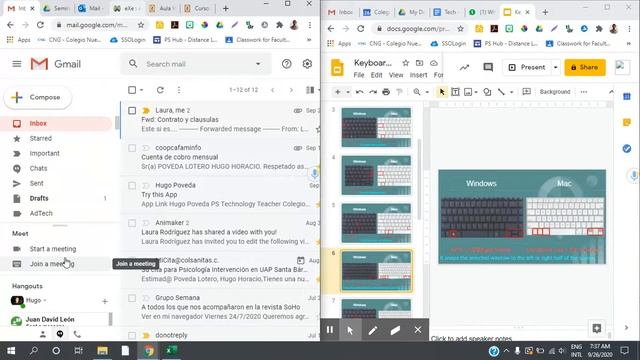Click the Share button in Slides

[585, 67]
